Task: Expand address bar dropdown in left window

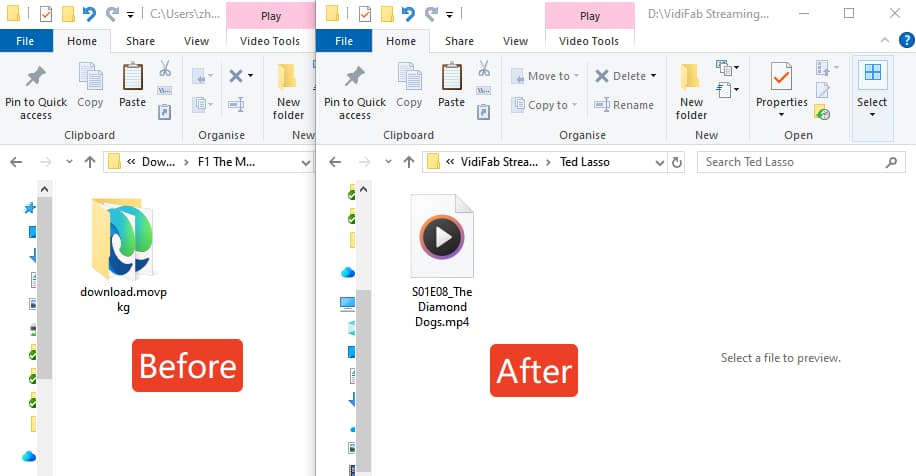Action: pyautogui.click(x=306, y=162)
